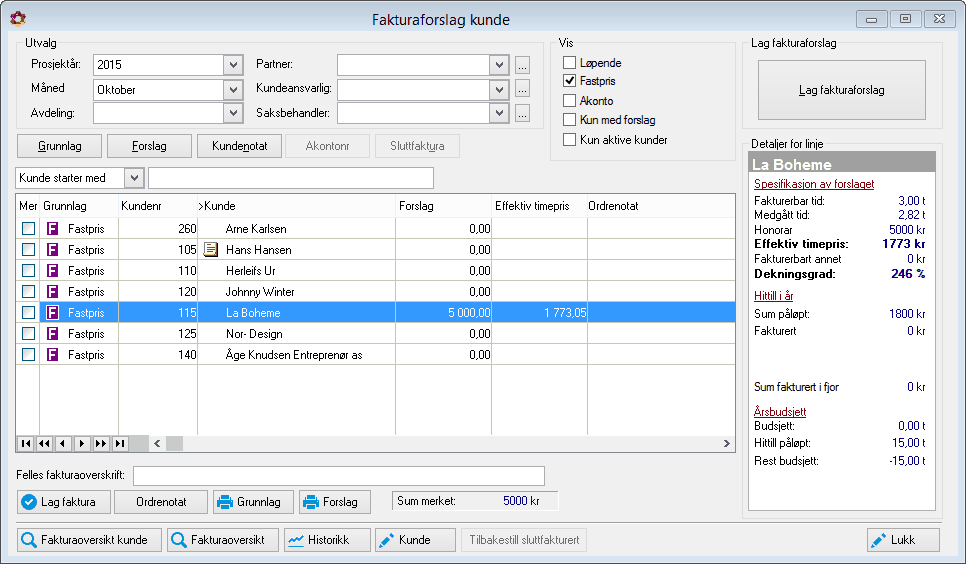
Task: Click the customer search text field
Action: click(x=291, y=178)
